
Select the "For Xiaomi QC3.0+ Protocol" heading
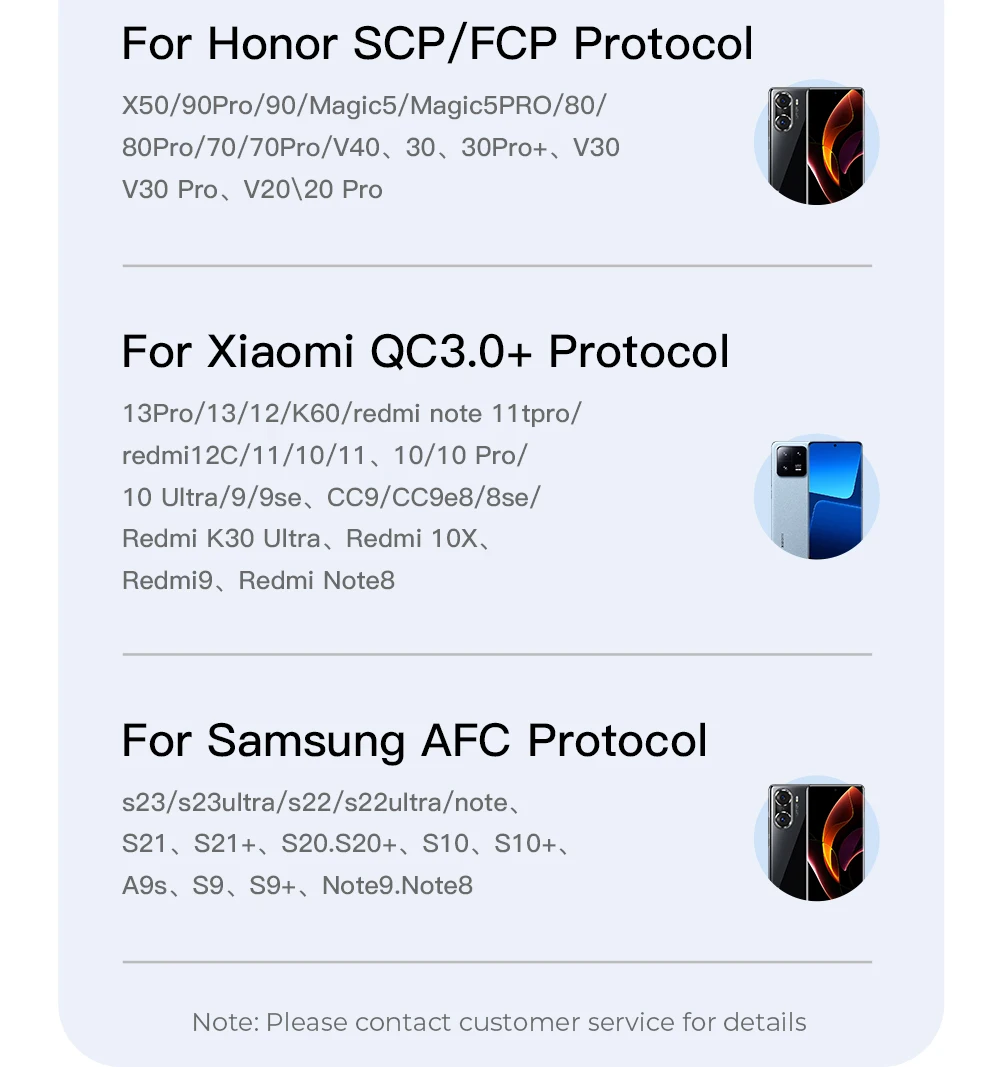point(425,352)
